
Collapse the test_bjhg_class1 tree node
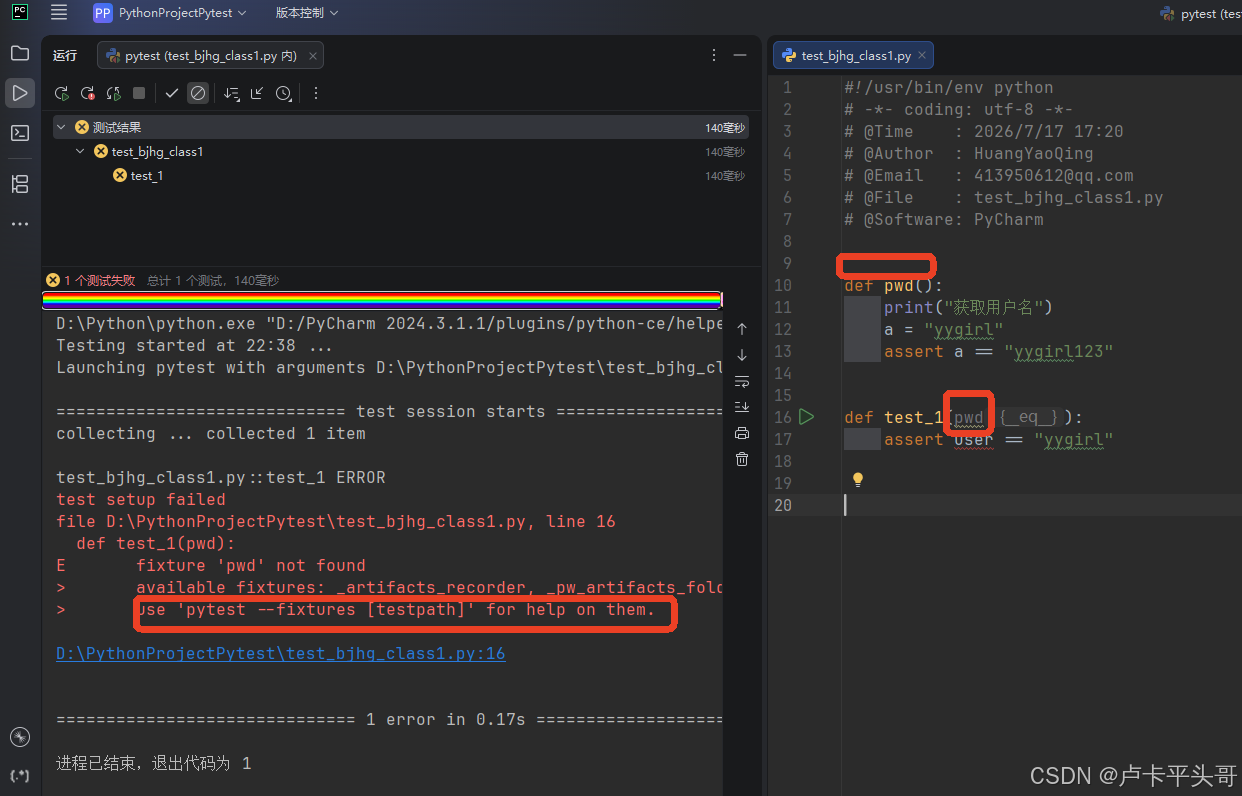point(80,151)
